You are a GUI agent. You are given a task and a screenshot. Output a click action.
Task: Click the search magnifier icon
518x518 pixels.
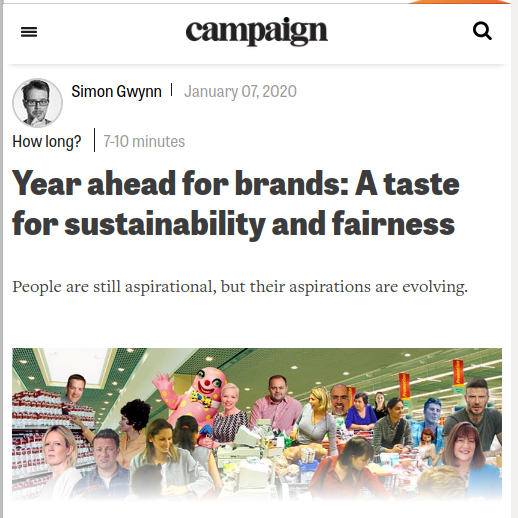click(x=482, y=31)
